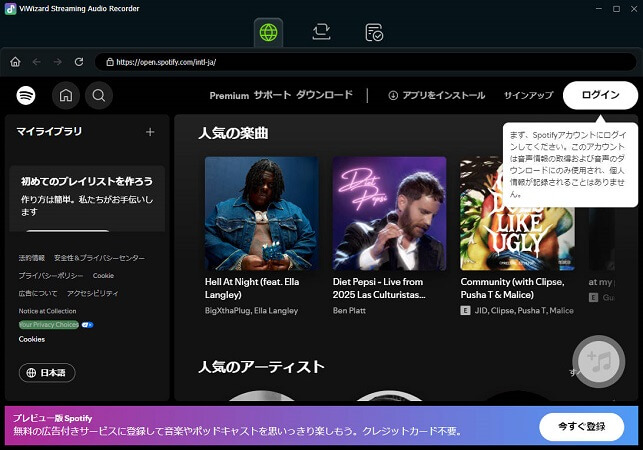Open Cookies link in sidebar
Screen dimensions: 643x450
pos(32,339)
